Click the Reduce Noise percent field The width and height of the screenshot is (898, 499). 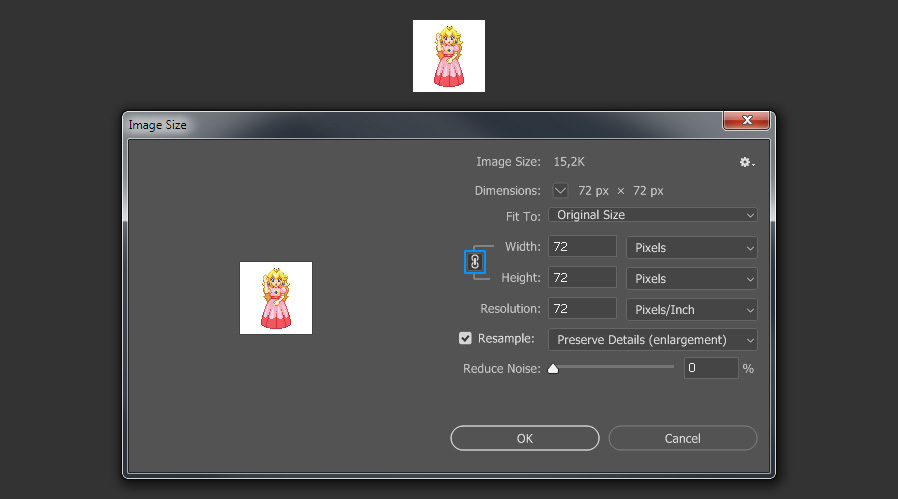coord(711,368)
